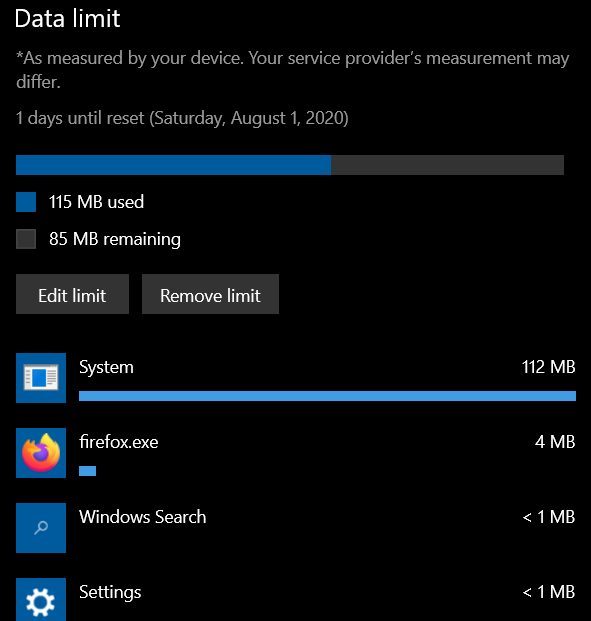Click the System app icon
591x621 pixels.
pos(41,378)
